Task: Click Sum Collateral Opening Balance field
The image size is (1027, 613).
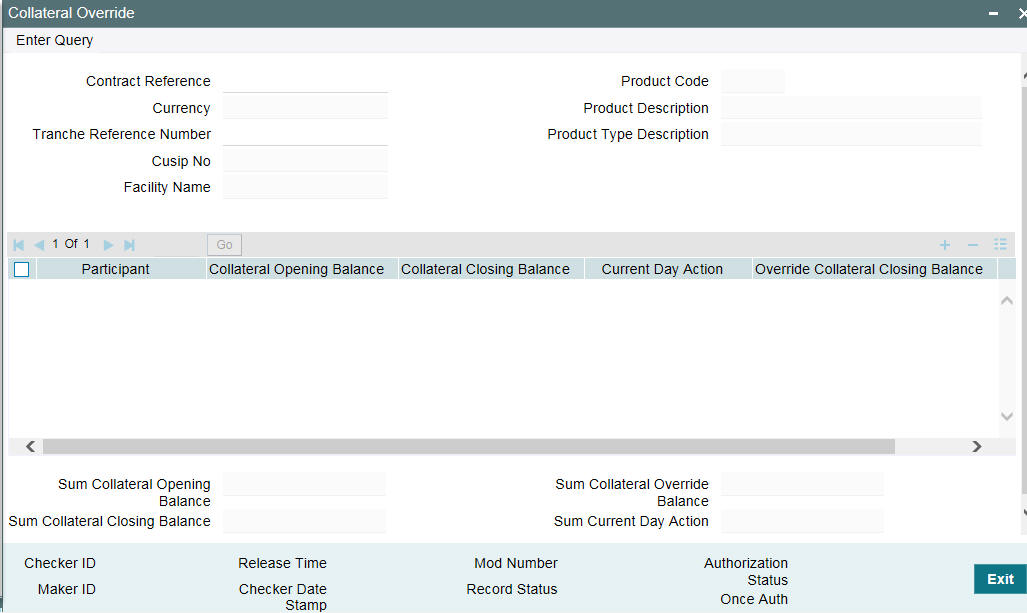Action: pos(305,484)
